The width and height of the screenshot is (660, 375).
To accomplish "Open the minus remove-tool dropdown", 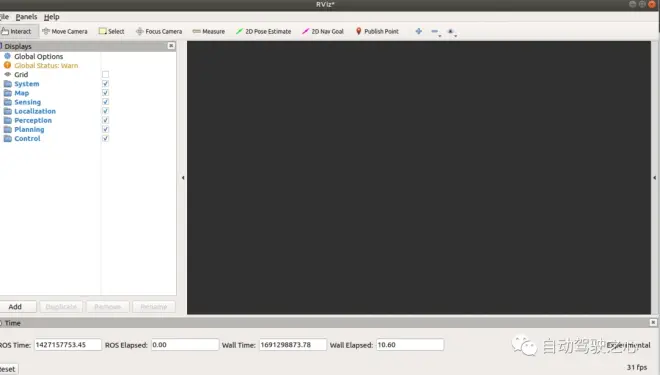I will pos(436,32).
